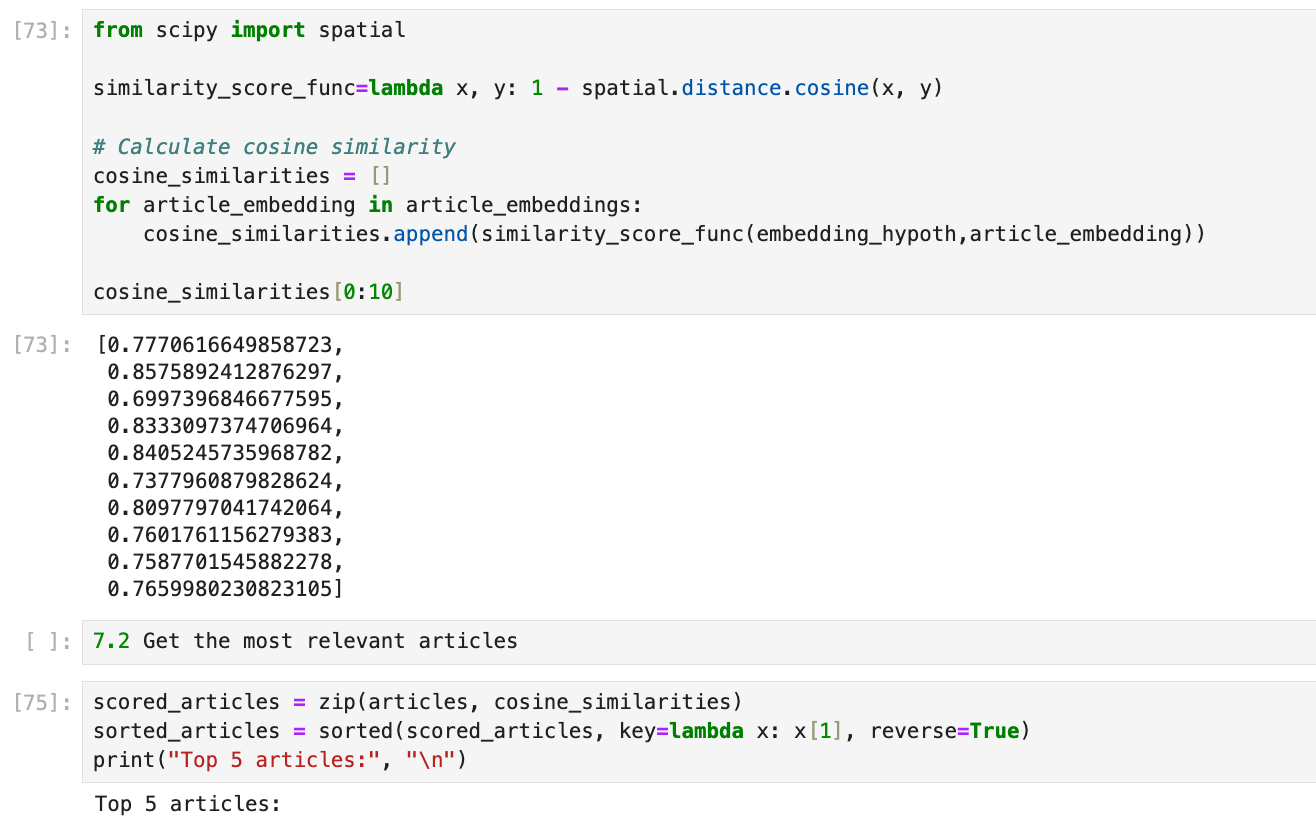Click the print("Top 5 articles:") line
The height and width of the screenshot is (826, 1316).
point(280,761)
